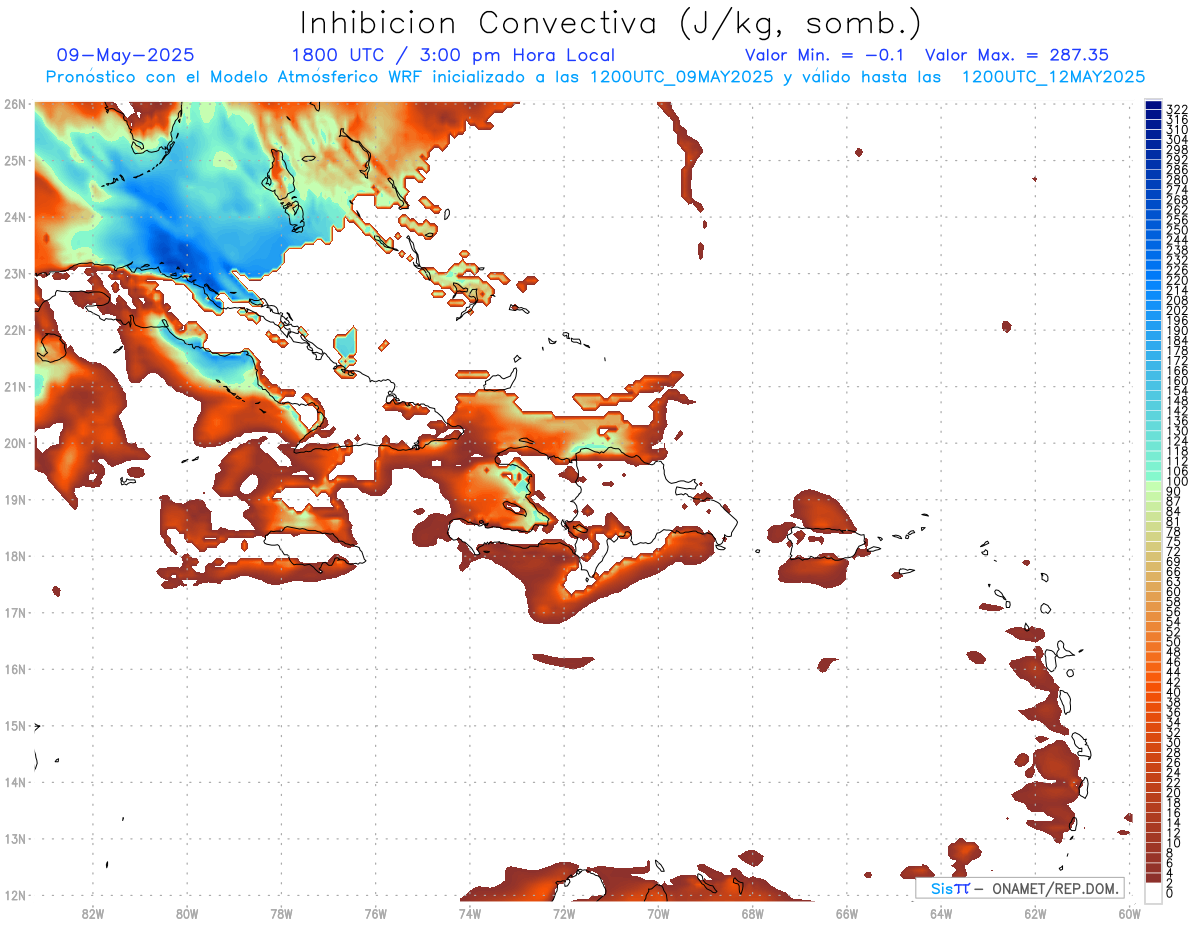Image resolution: width=1200 pixels, height=927 pixels.
Task: Click the '24N' latitude label
Action: 14,217
